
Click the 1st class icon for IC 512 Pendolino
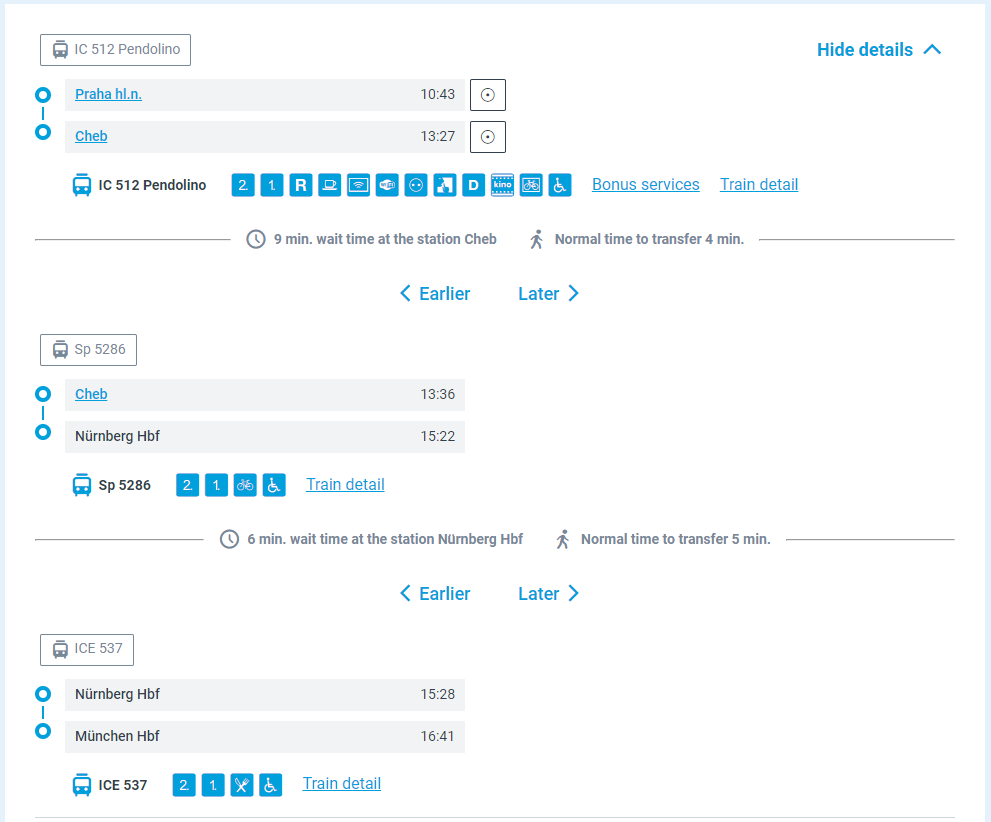272,185
